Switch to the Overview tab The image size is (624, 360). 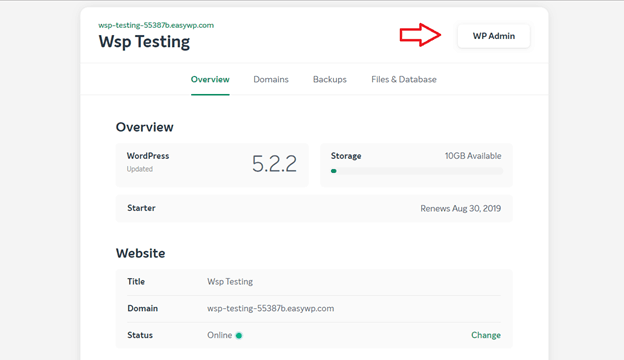click(210, 79)
